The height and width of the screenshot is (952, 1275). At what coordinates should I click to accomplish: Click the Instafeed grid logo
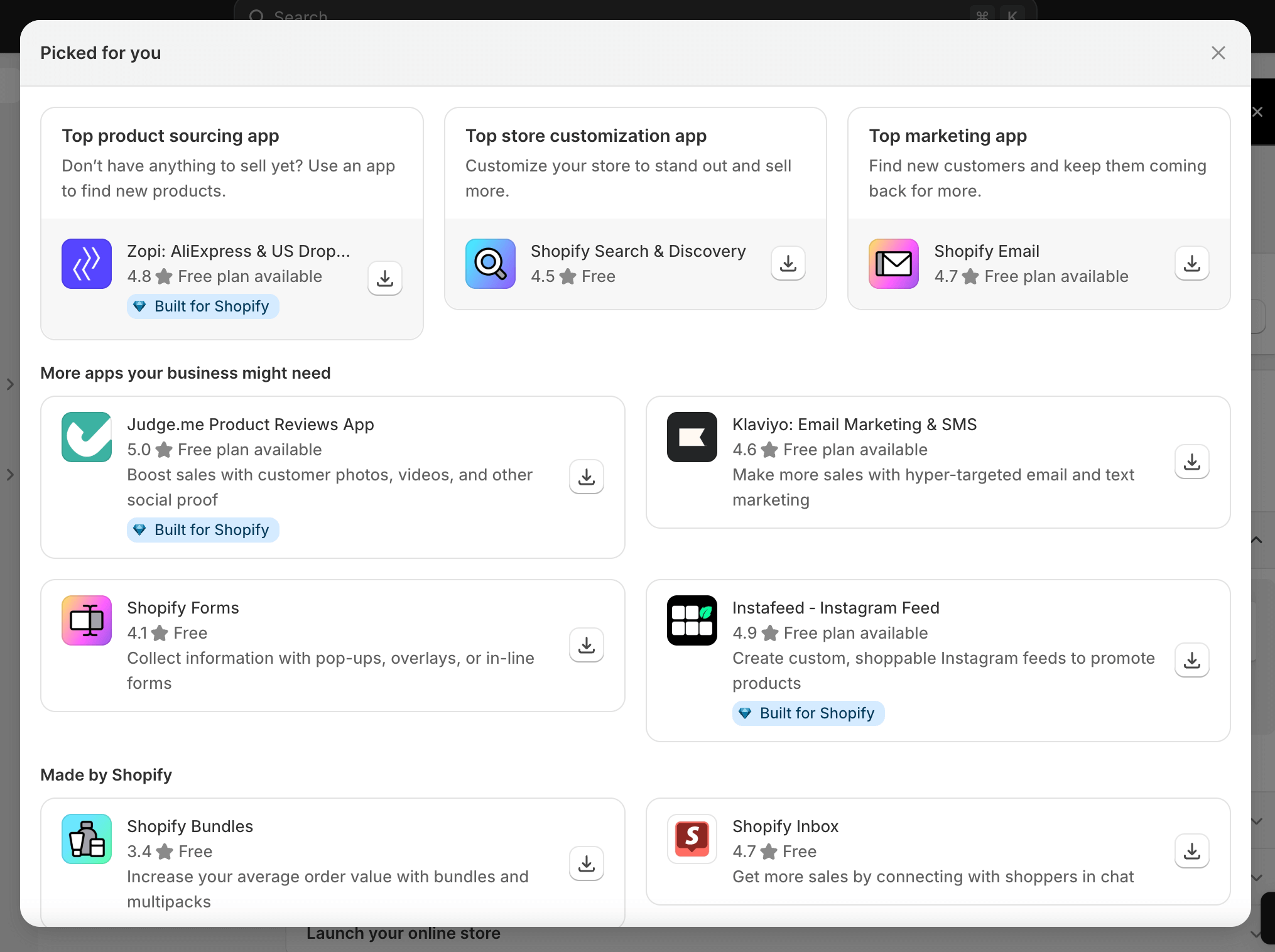tap(692, 620)
